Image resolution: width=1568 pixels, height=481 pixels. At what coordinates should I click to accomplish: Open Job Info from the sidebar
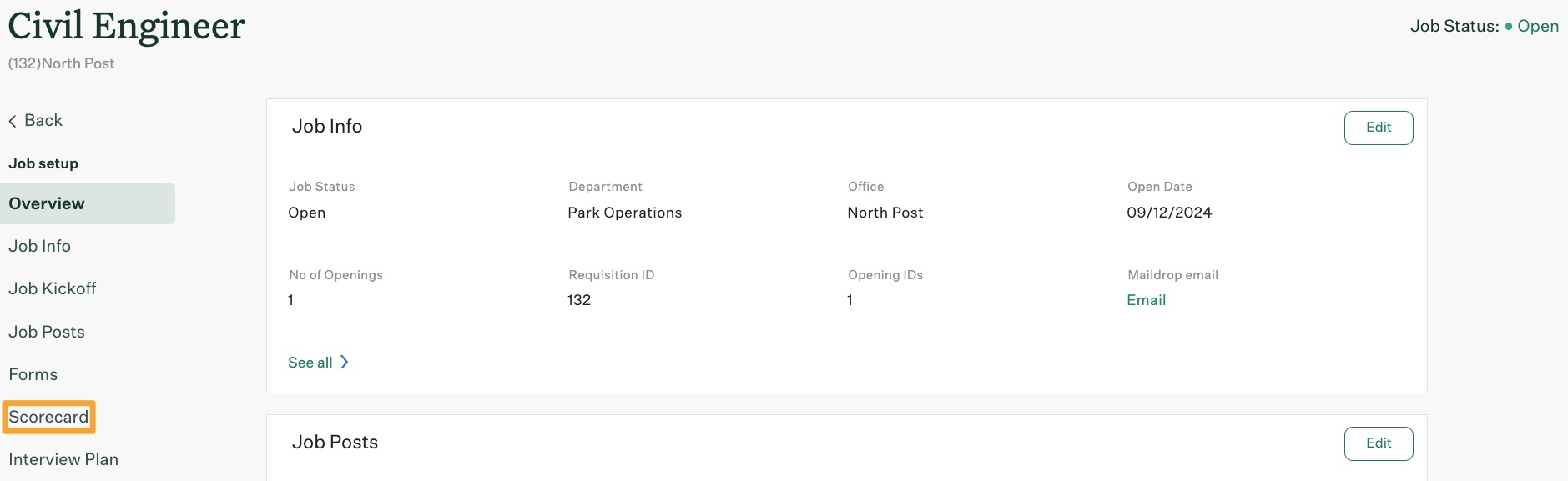pyautogui.click(x=40, y=246)
